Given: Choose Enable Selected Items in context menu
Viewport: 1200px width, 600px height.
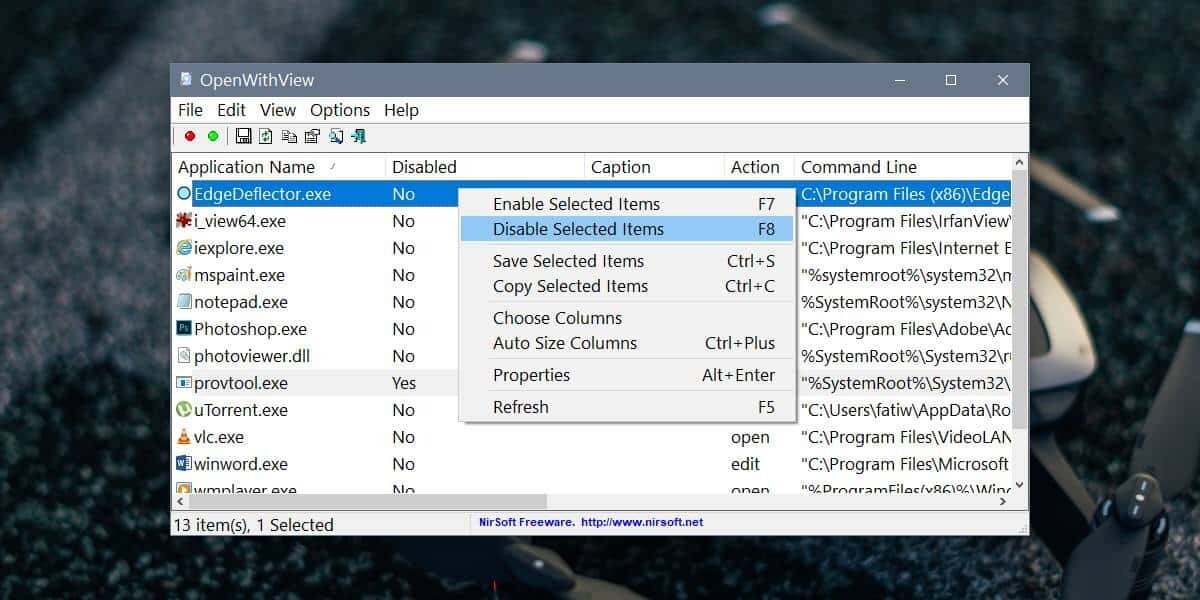Looking at the screenshot, I should (627, 204).
